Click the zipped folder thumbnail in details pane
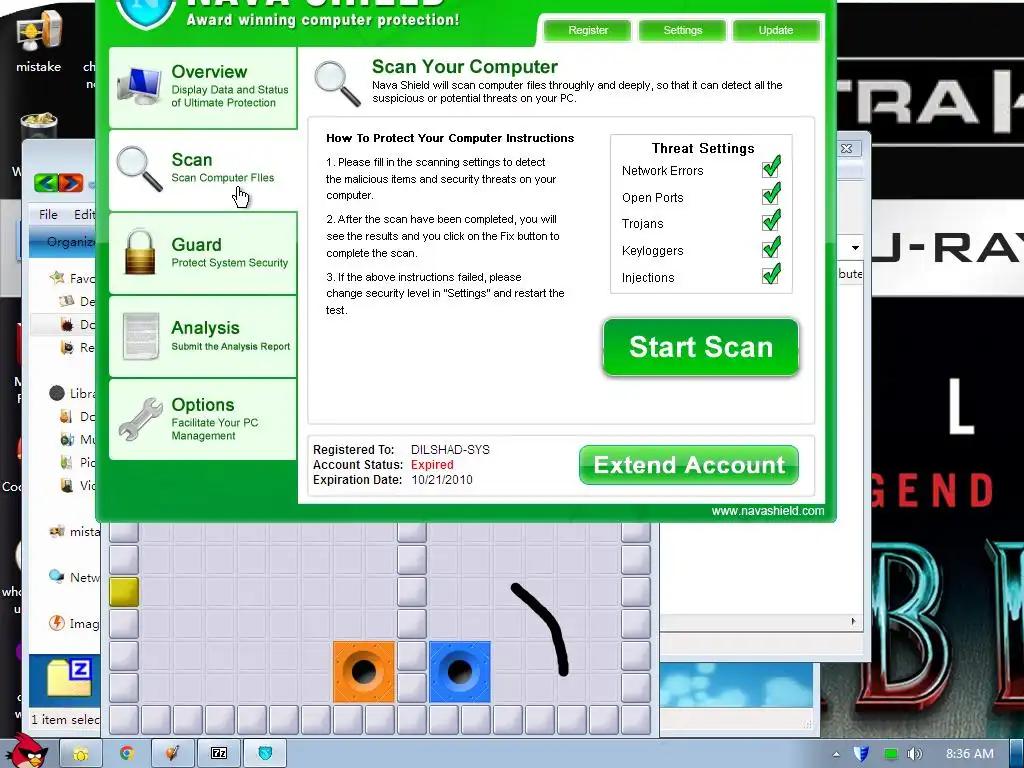The height and width of the screenshot is (768, 1024). tap(69, 678)
